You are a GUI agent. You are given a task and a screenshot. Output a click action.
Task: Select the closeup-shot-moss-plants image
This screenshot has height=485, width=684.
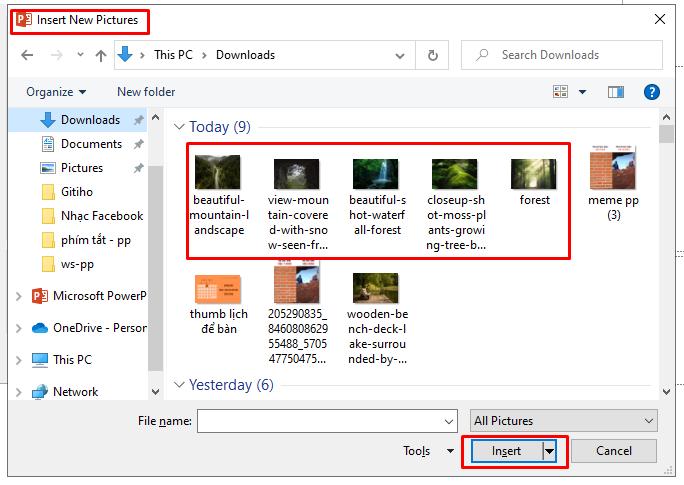[x=456, y=204]
